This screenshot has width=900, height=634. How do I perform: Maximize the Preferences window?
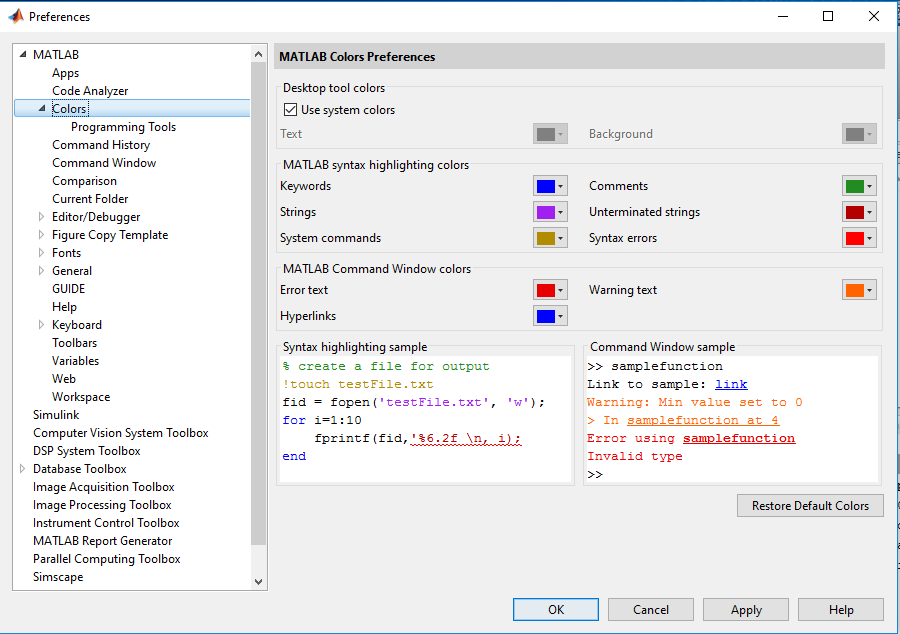(828, 16)
